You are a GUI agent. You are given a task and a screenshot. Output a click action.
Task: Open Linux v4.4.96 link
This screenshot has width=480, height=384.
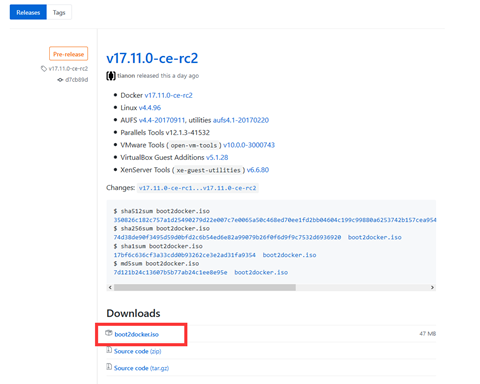coord(150,108)
